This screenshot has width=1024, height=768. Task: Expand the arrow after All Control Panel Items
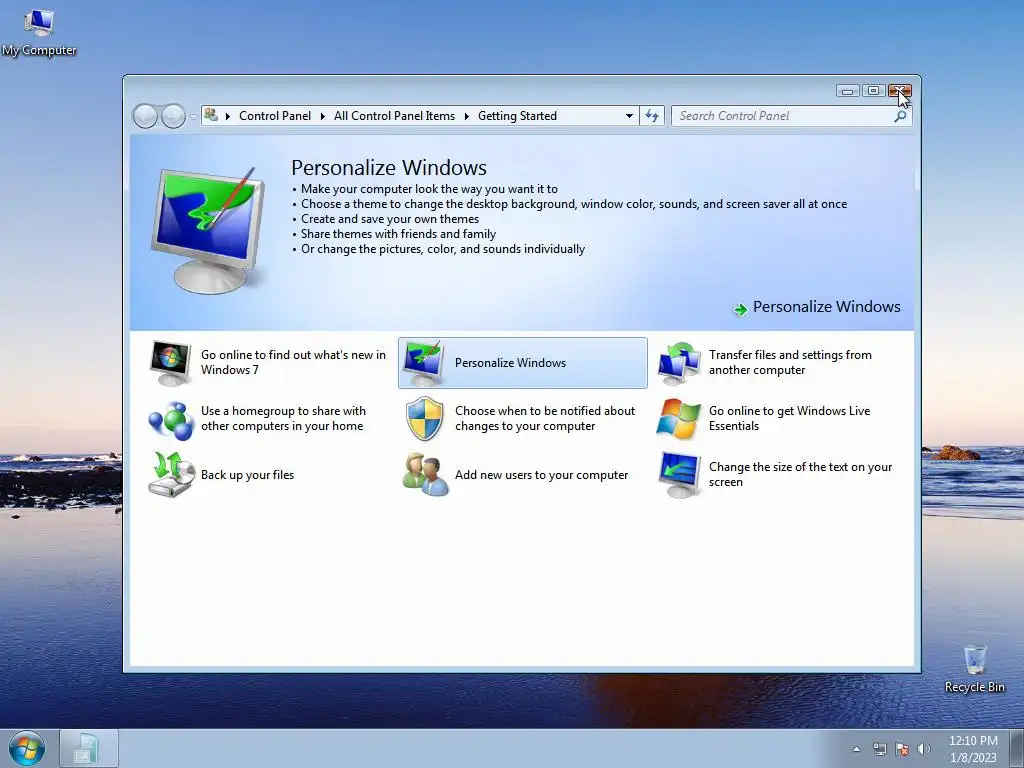coord(467,116)
